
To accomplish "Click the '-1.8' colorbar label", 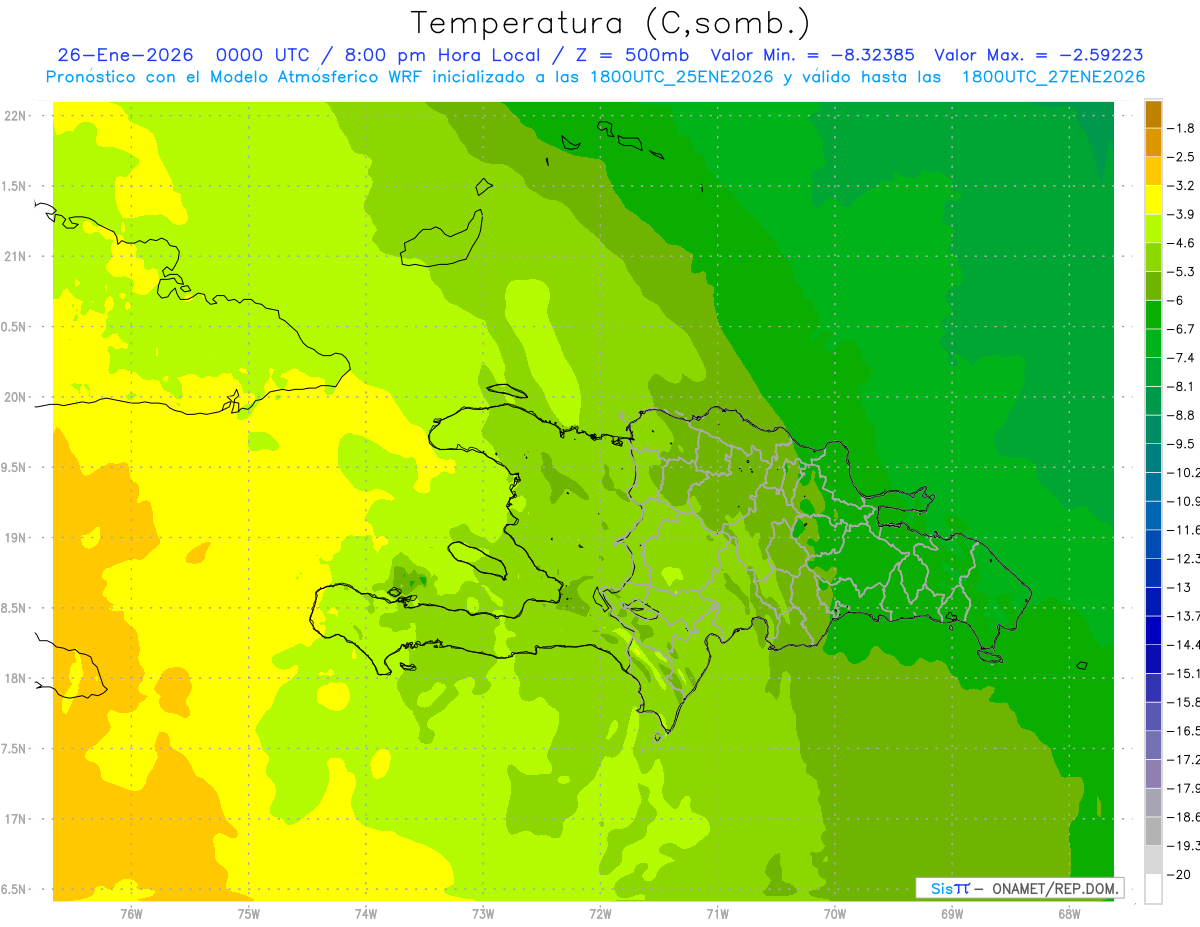I will pos(1182,128).
